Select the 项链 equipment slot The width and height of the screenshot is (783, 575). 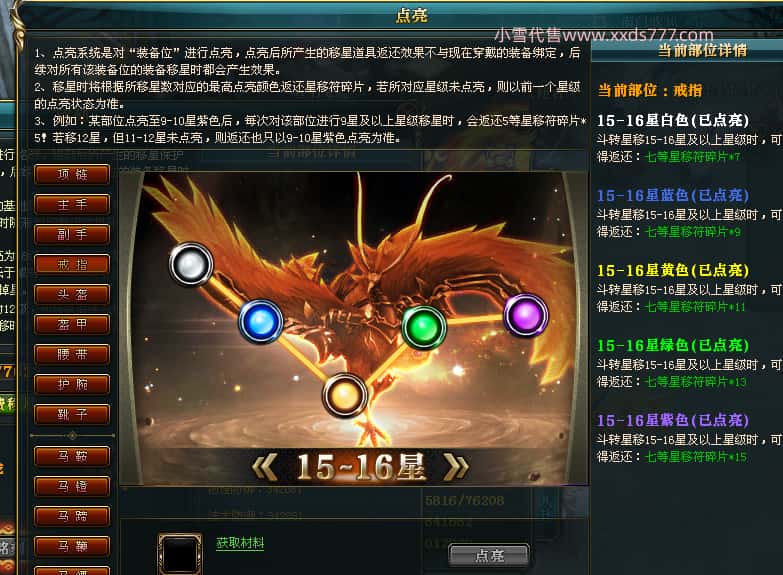coord(72,174)
